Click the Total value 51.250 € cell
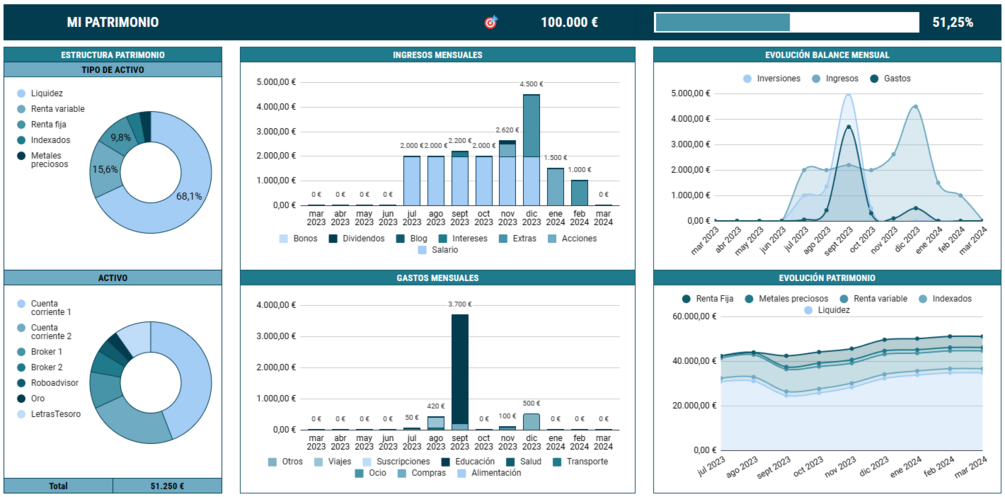Screen dimensions: 1005x497 tap(167, 486)
